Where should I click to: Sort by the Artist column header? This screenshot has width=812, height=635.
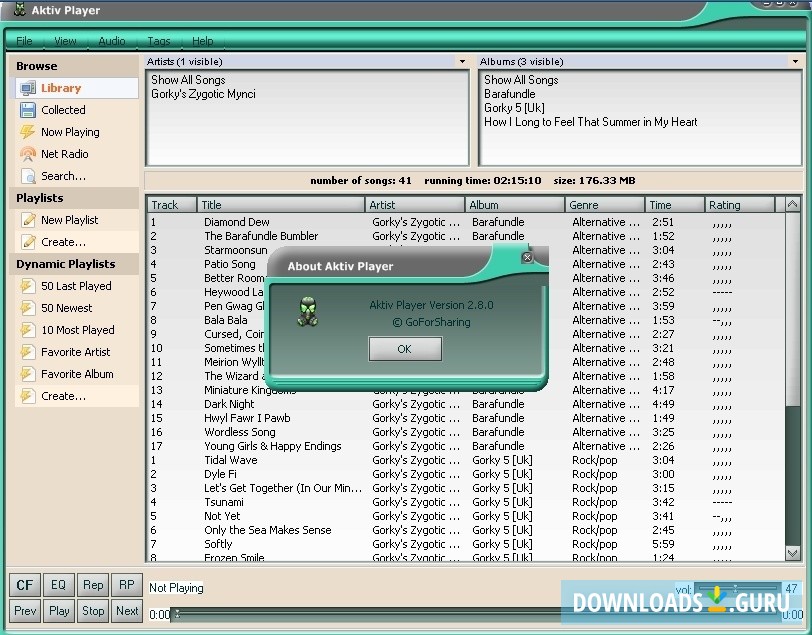coord(415,205)
